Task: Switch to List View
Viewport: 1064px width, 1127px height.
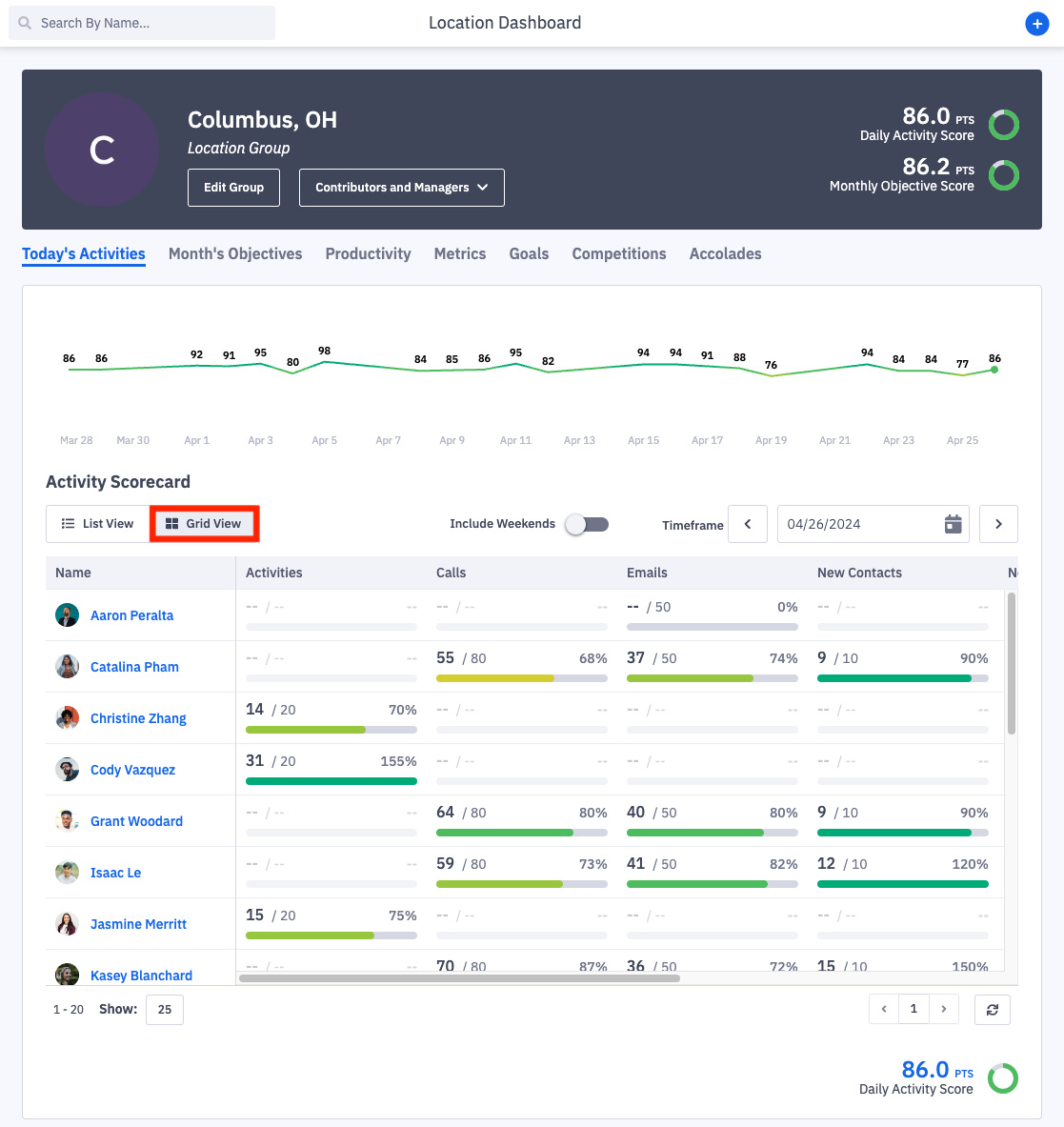Action: 98,524
